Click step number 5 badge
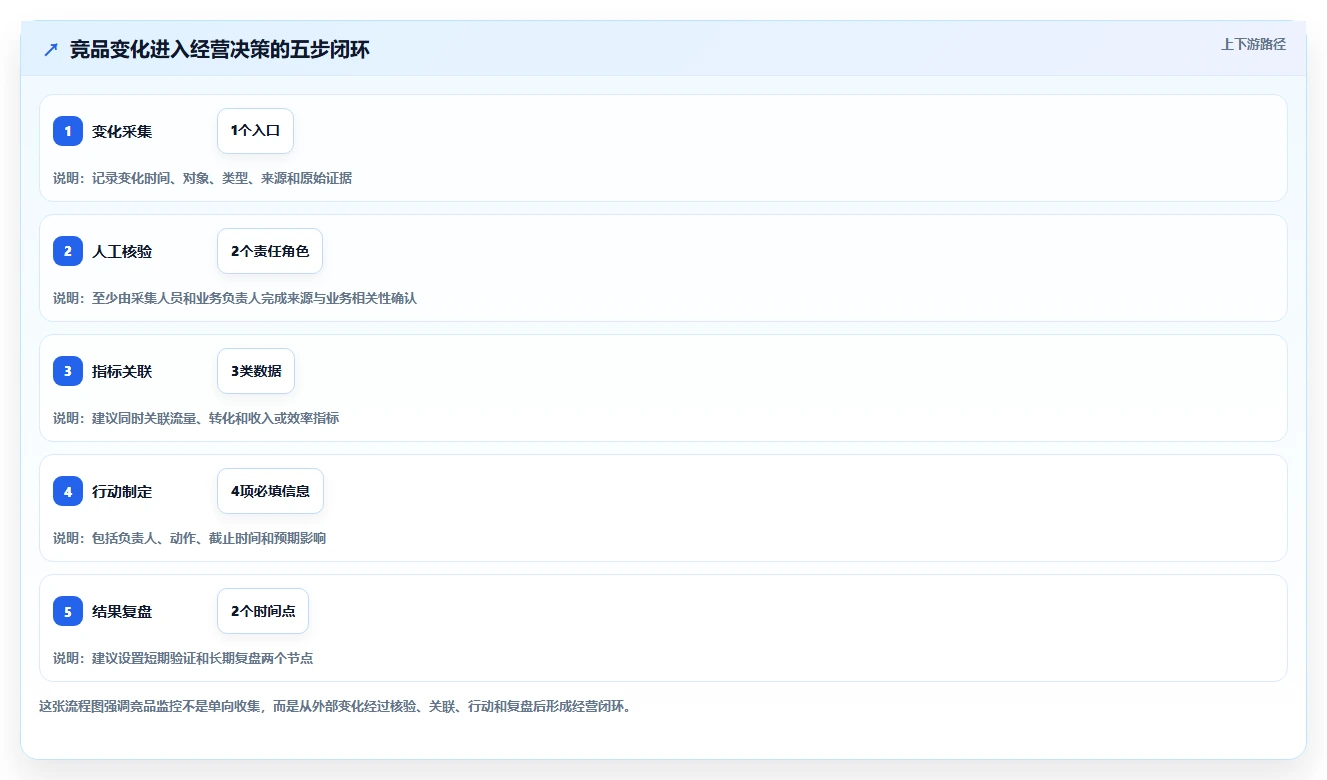 point(68,611)
